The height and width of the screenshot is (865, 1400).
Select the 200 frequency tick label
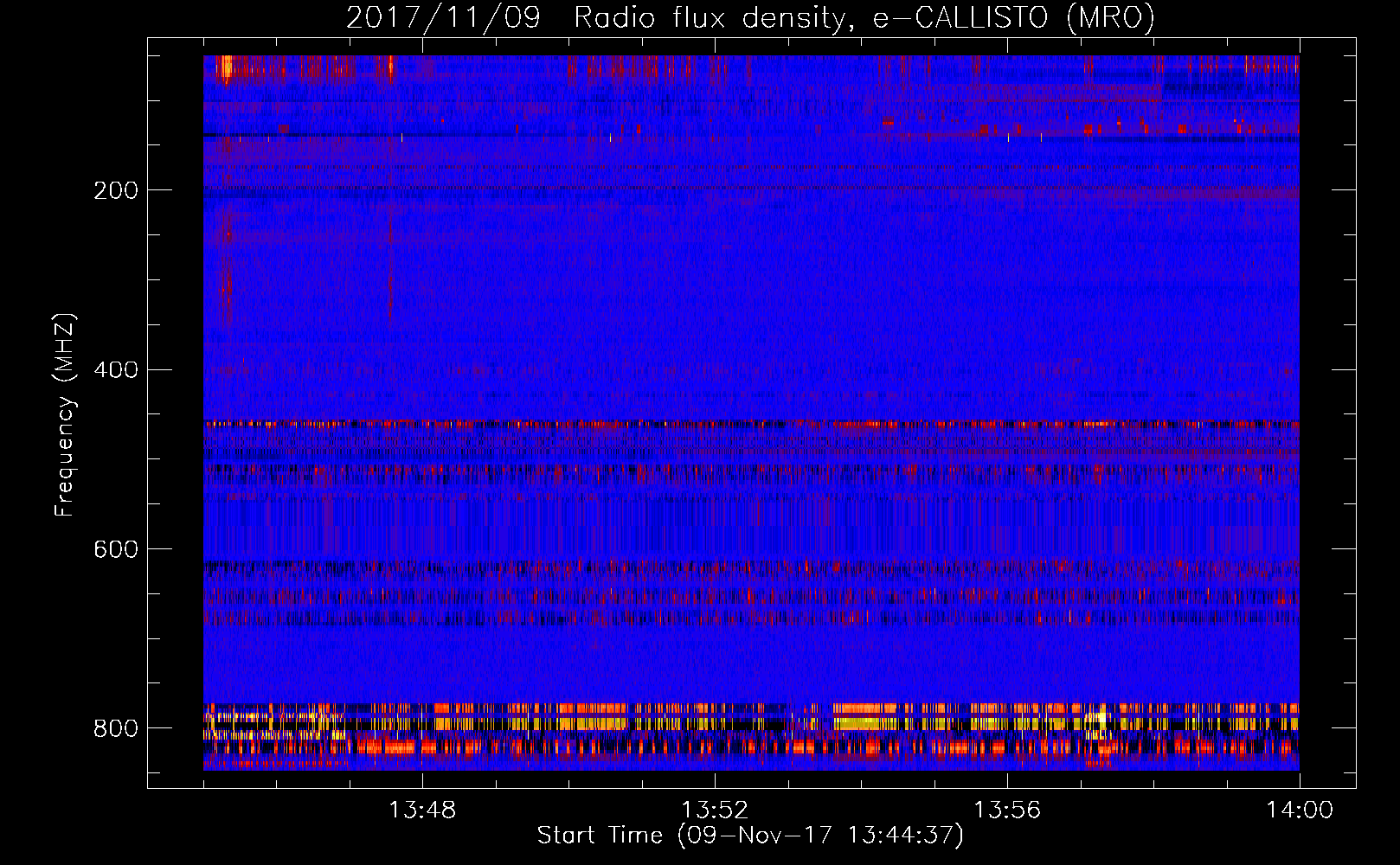tap(116, 190)
